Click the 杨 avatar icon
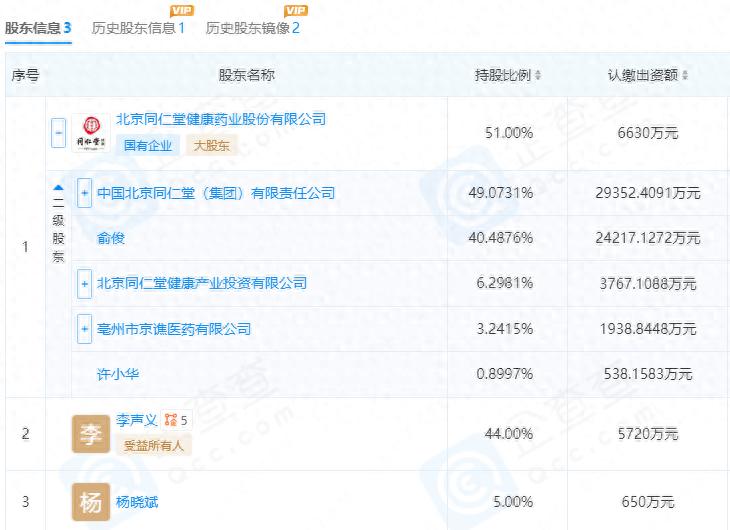The image size is (730, 530). click(x=91, y=502)
